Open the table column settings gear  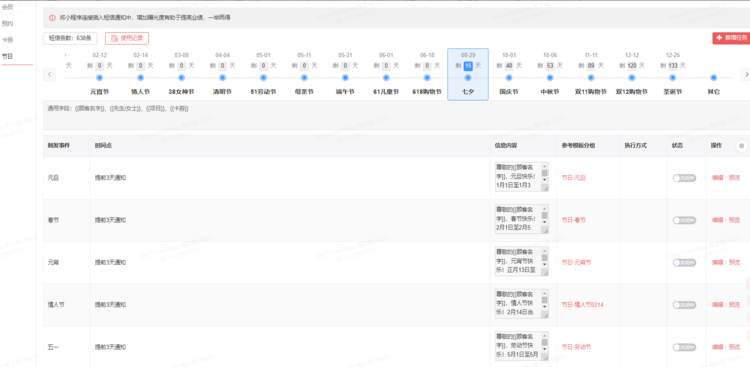tap(741, 146)
